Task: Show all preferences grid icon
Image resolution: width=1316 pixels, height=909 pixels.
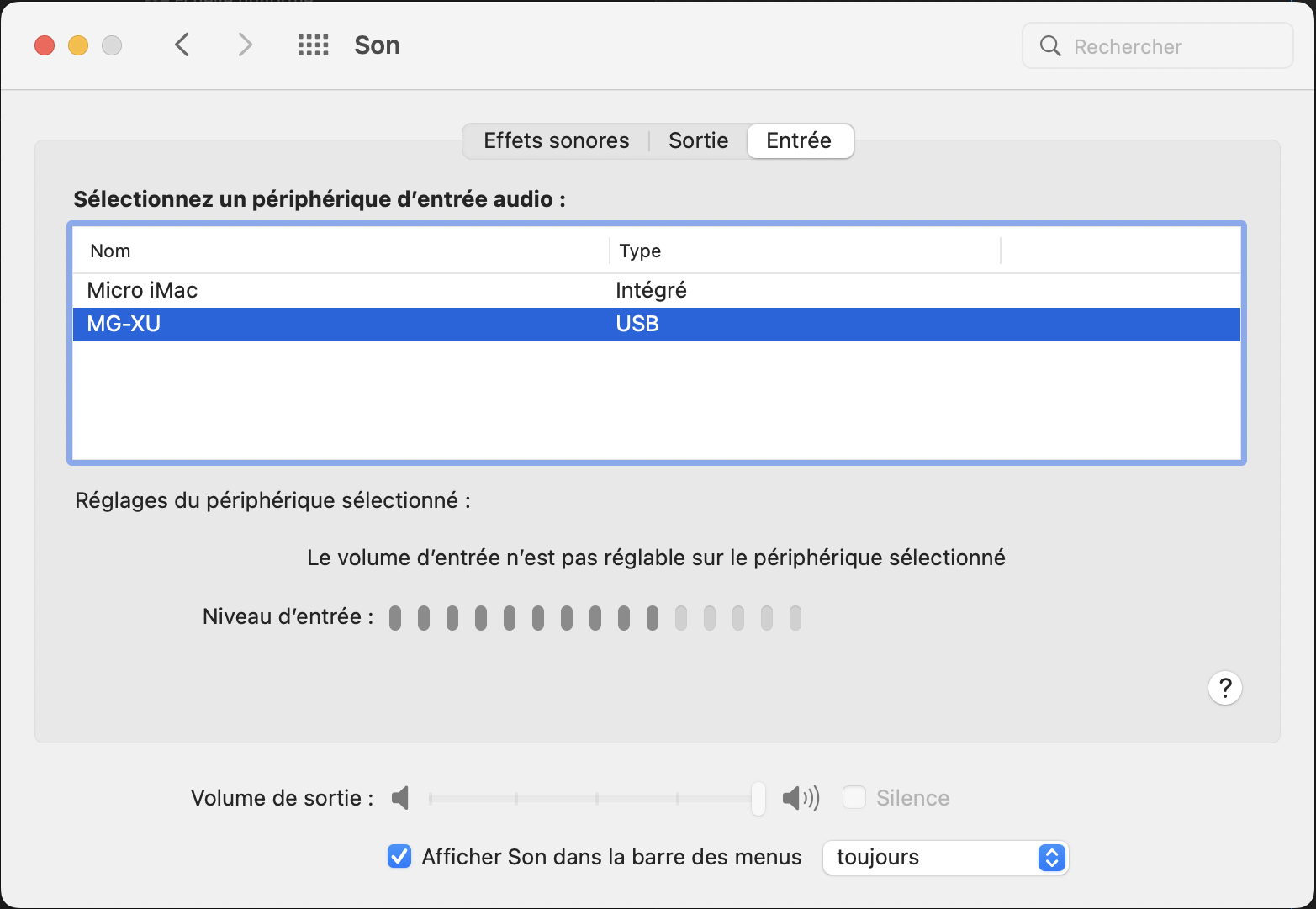Action: pyautogui.click(x=313, y=45)
